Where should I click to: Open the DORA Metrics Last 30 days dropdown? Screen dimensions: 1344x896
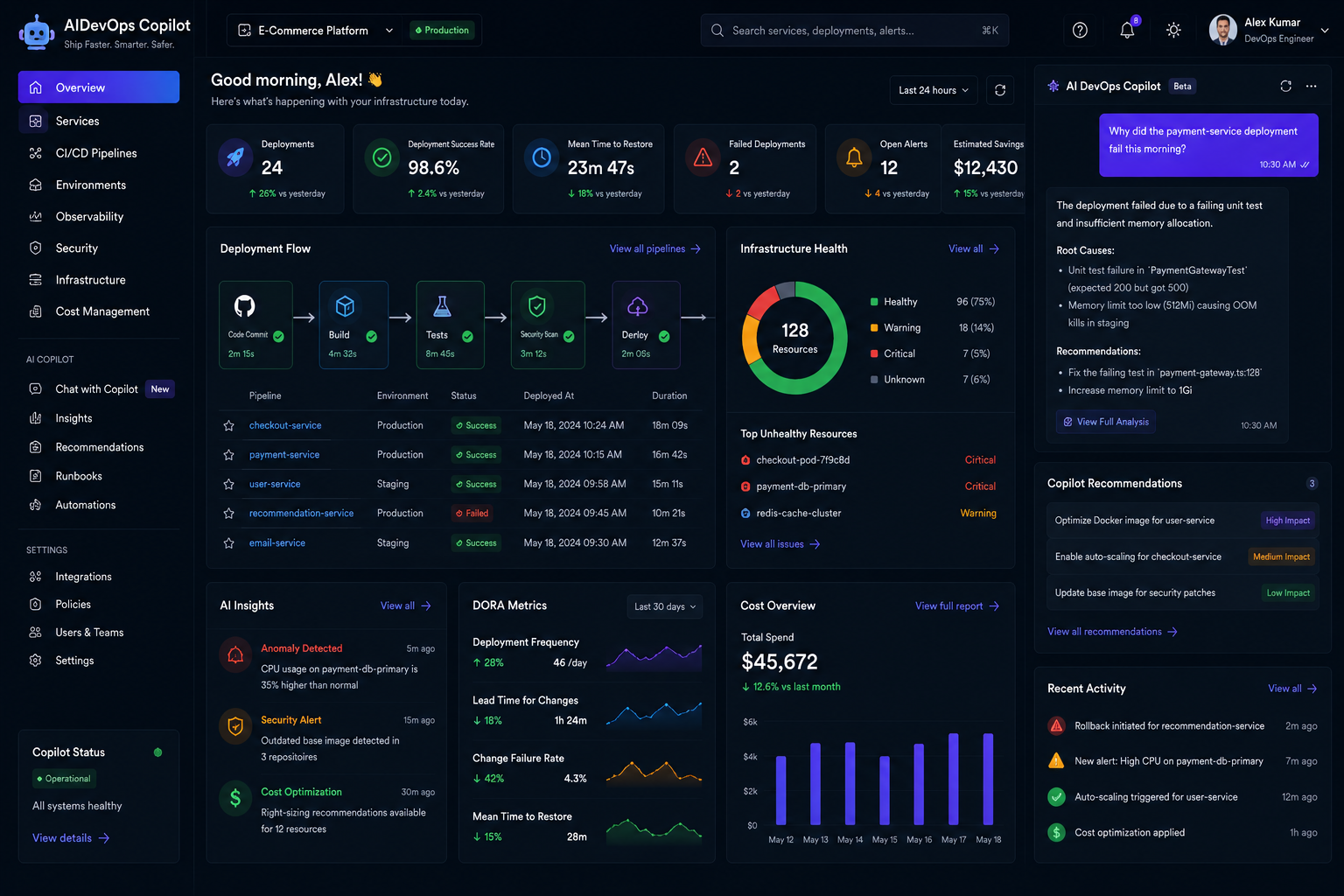pos(665,606)
